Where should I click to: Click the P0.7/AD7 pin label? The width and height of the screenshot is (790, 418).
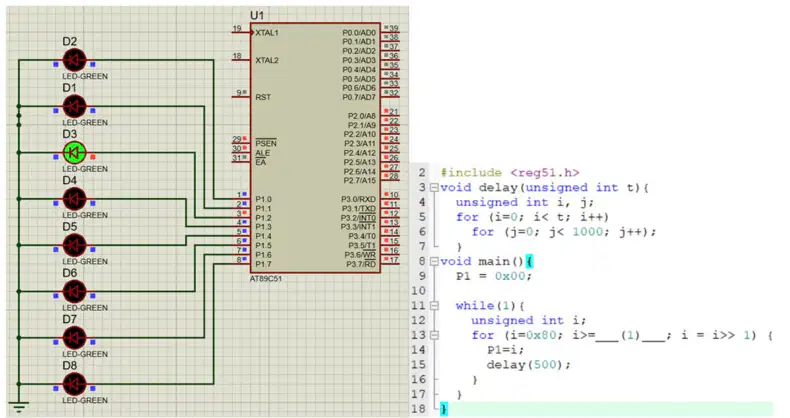pos(359,97)
